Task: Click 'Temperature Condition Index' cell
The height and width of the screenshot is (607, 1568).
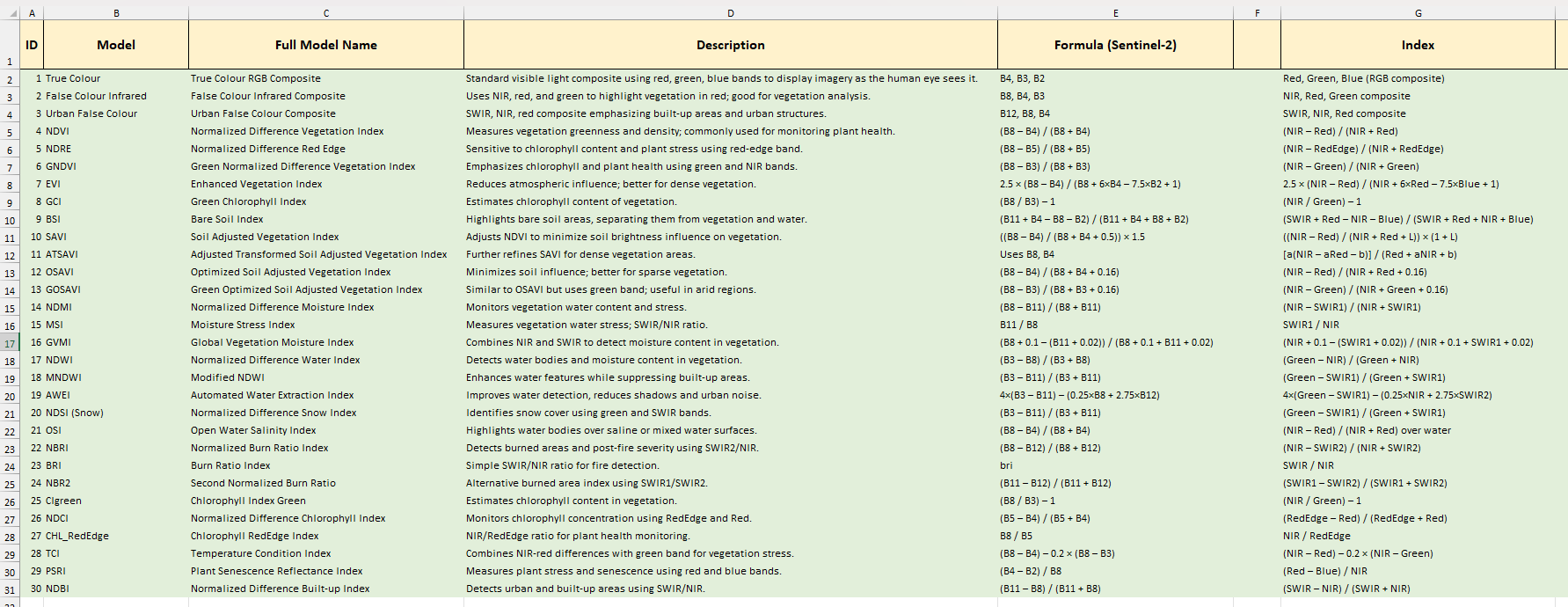Action: click(x=326, y=553)
